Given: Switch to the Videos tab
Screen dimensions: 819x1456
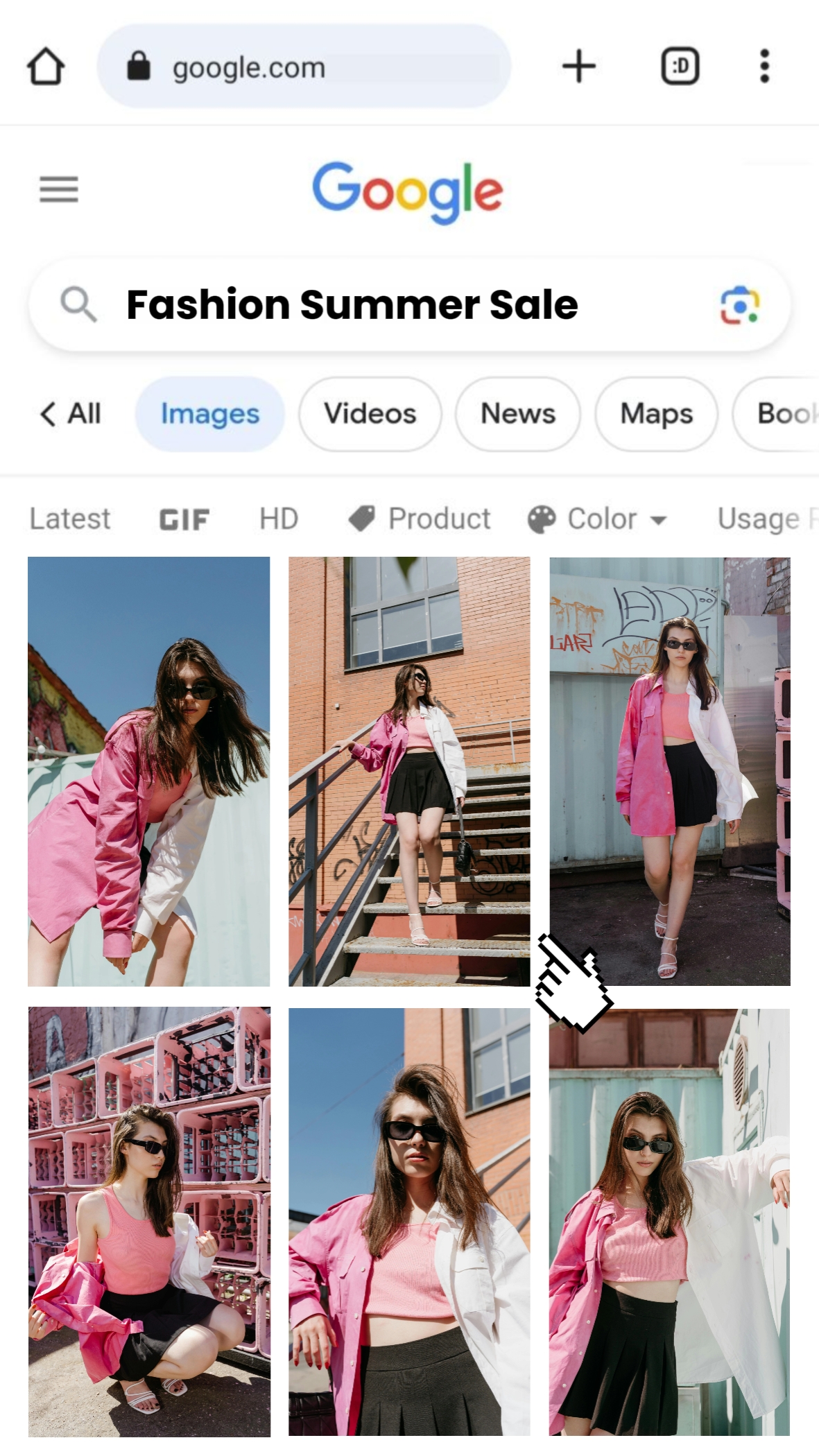Looking at the screenshot, I should [x=370, y=414].
